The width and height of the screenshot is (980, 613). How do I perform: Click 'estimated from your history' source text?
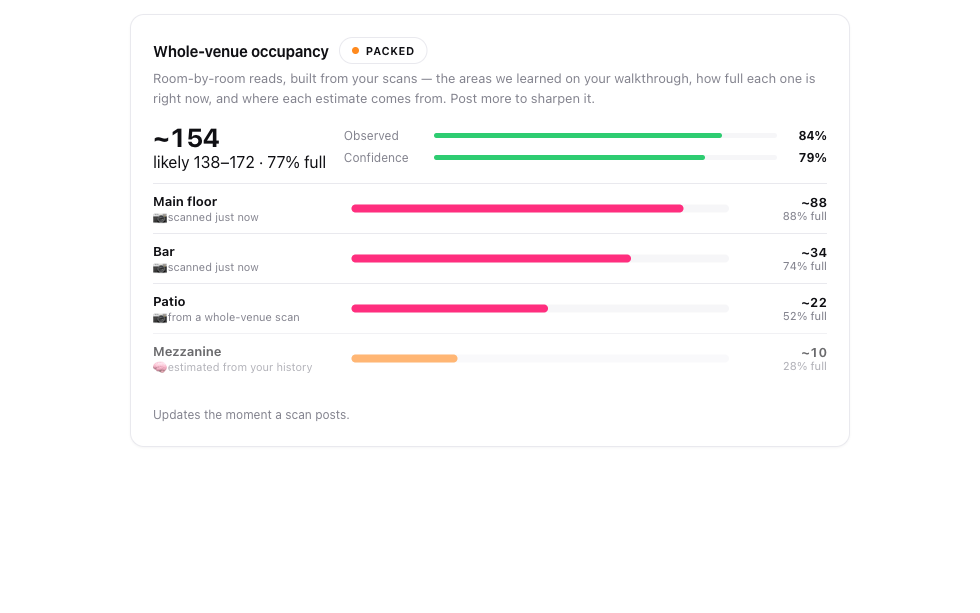(x=240, y=367)
